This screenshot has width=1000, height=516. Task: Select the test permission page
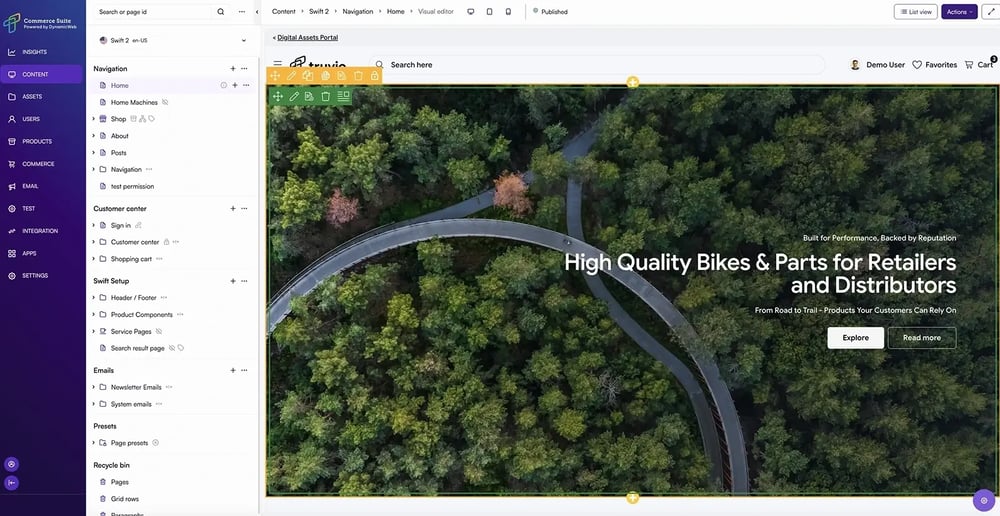[x=132, y=186]
